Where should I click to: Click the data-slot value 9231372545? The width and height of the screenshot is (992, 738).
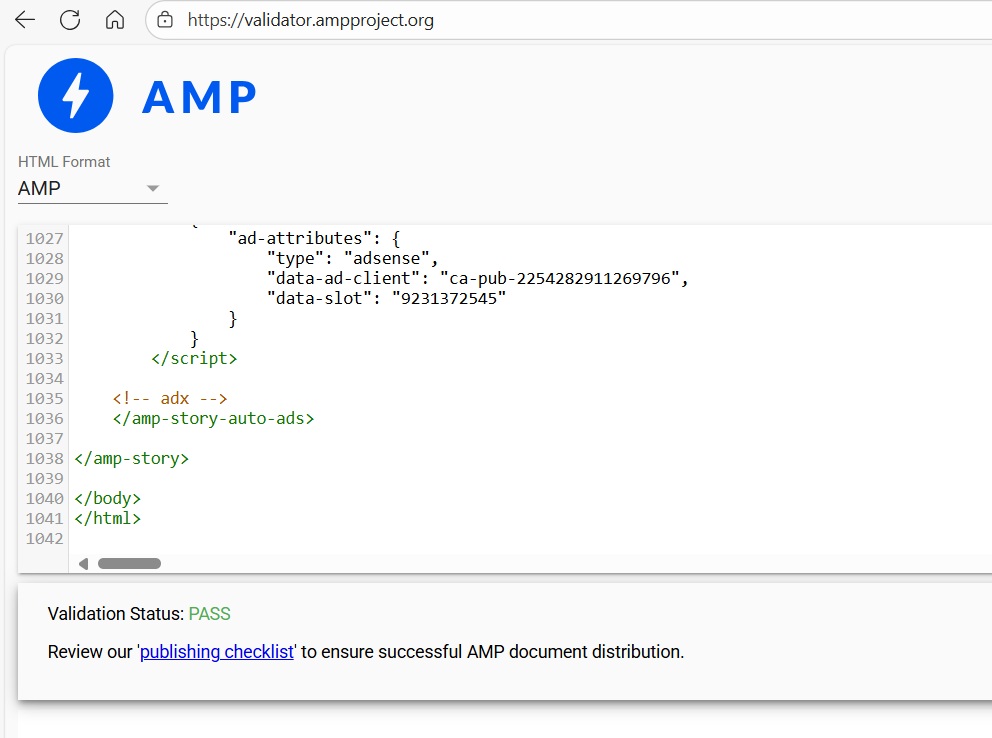tap(449, 298)
